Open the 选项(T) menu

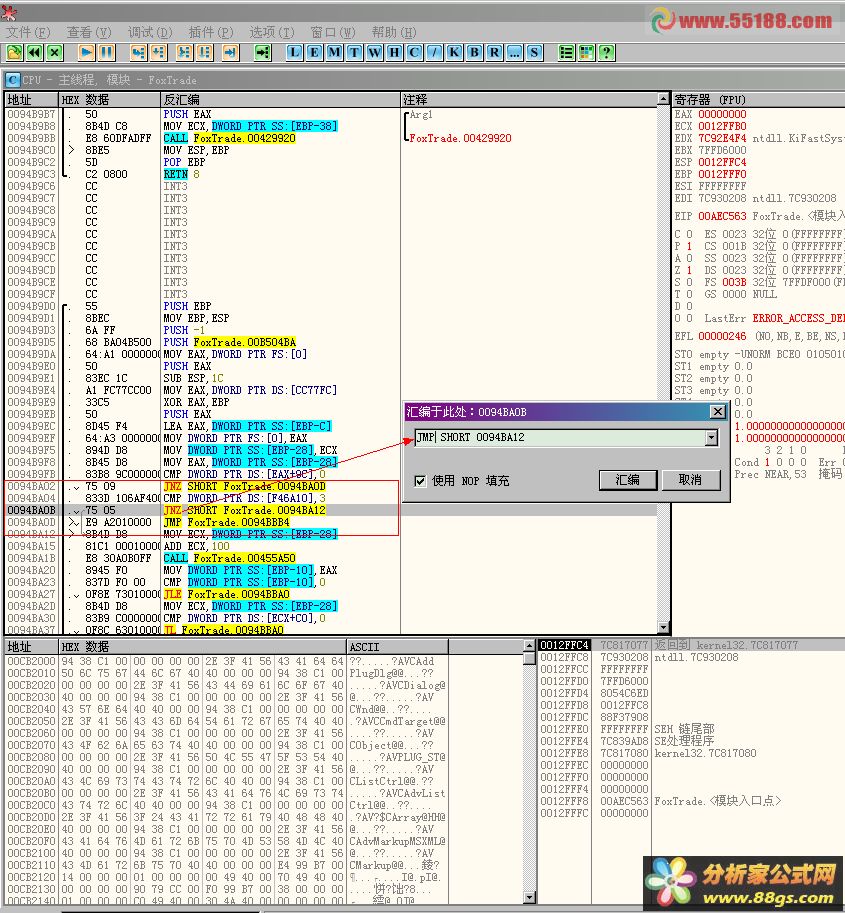point(271,32)
